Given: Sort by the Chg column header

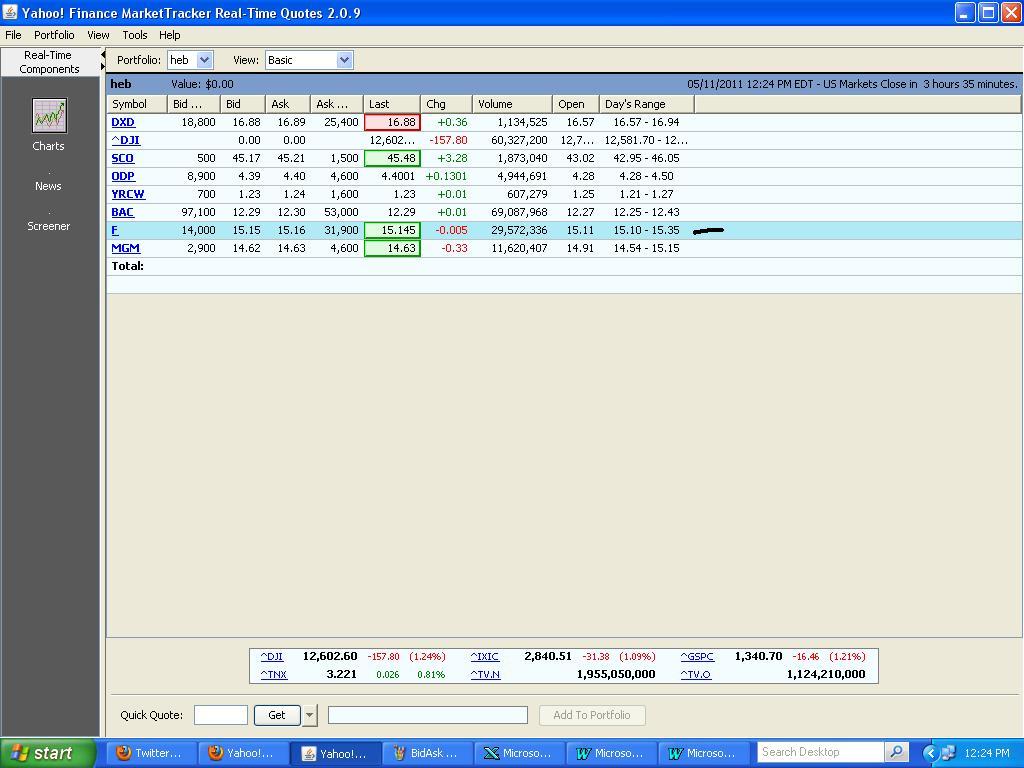Looking at the screenshot, I should click(x=447, y=104).
